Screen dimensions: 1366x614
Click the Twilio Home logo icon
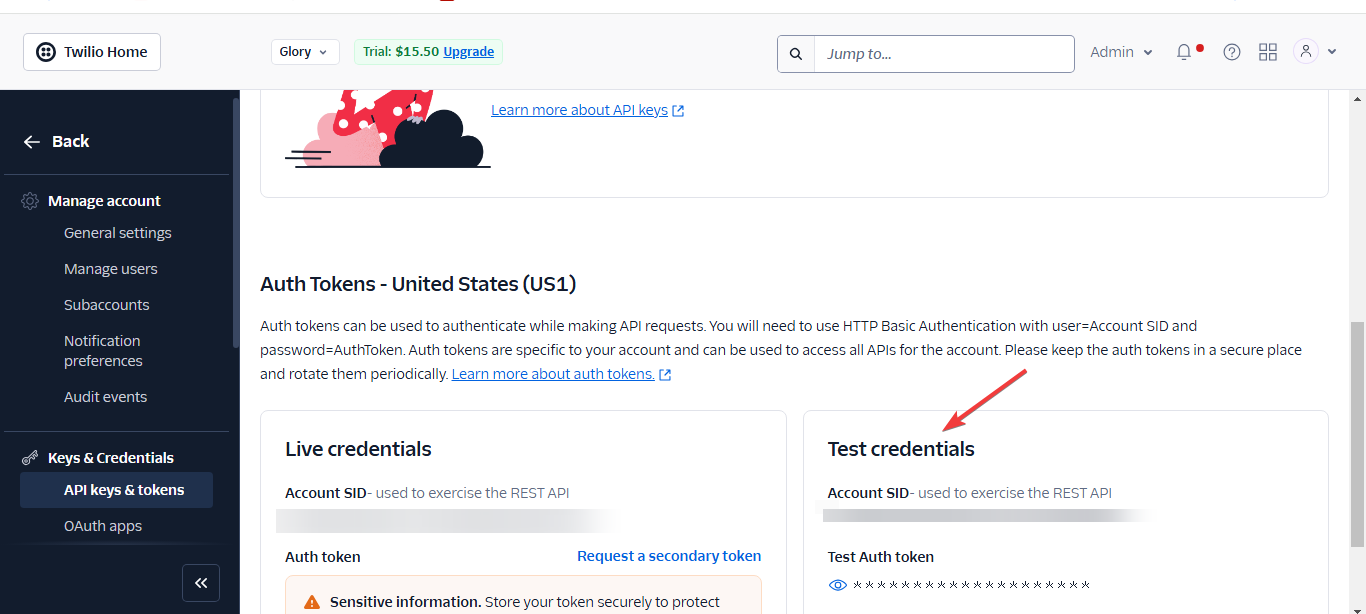coord(46,52)
